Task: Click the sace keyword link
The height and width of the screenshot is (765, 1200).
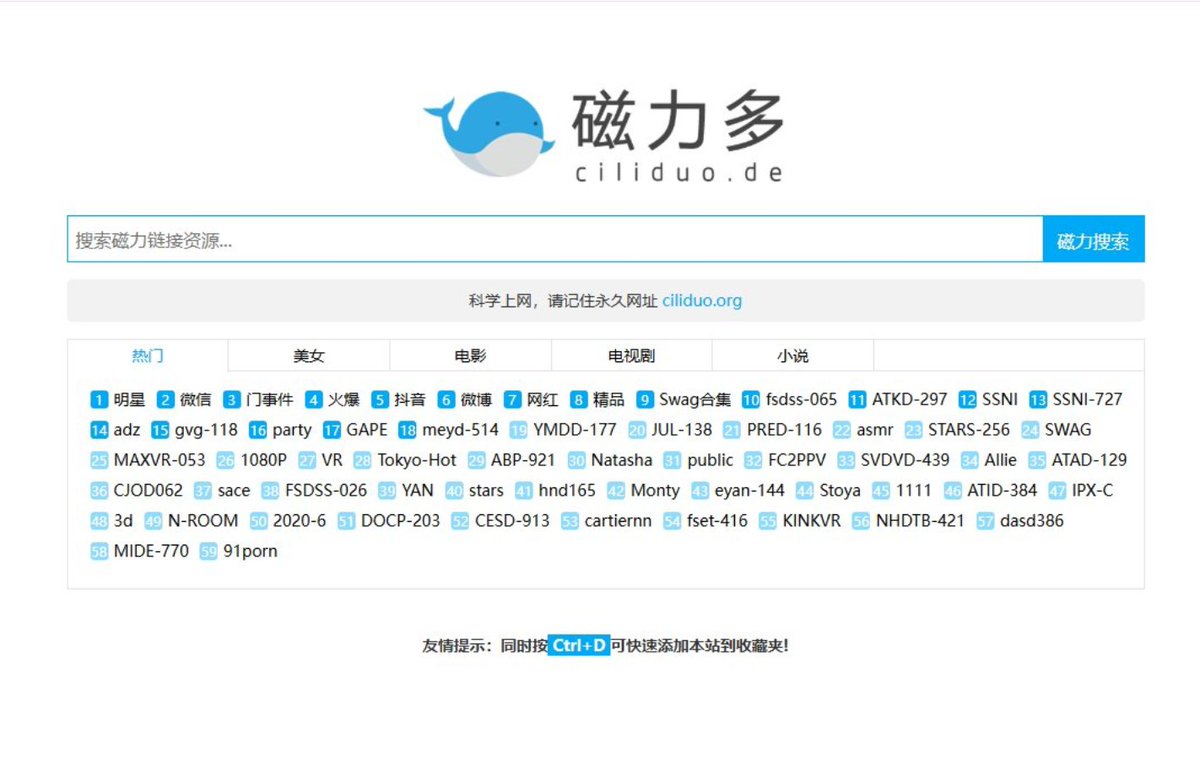Action: [x=234, y=491]
